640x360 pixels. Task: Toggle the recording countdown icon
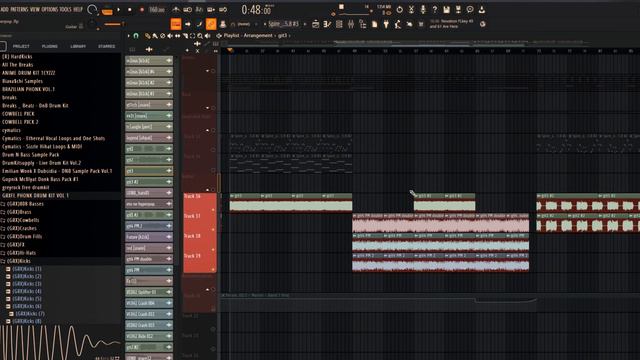199,9
